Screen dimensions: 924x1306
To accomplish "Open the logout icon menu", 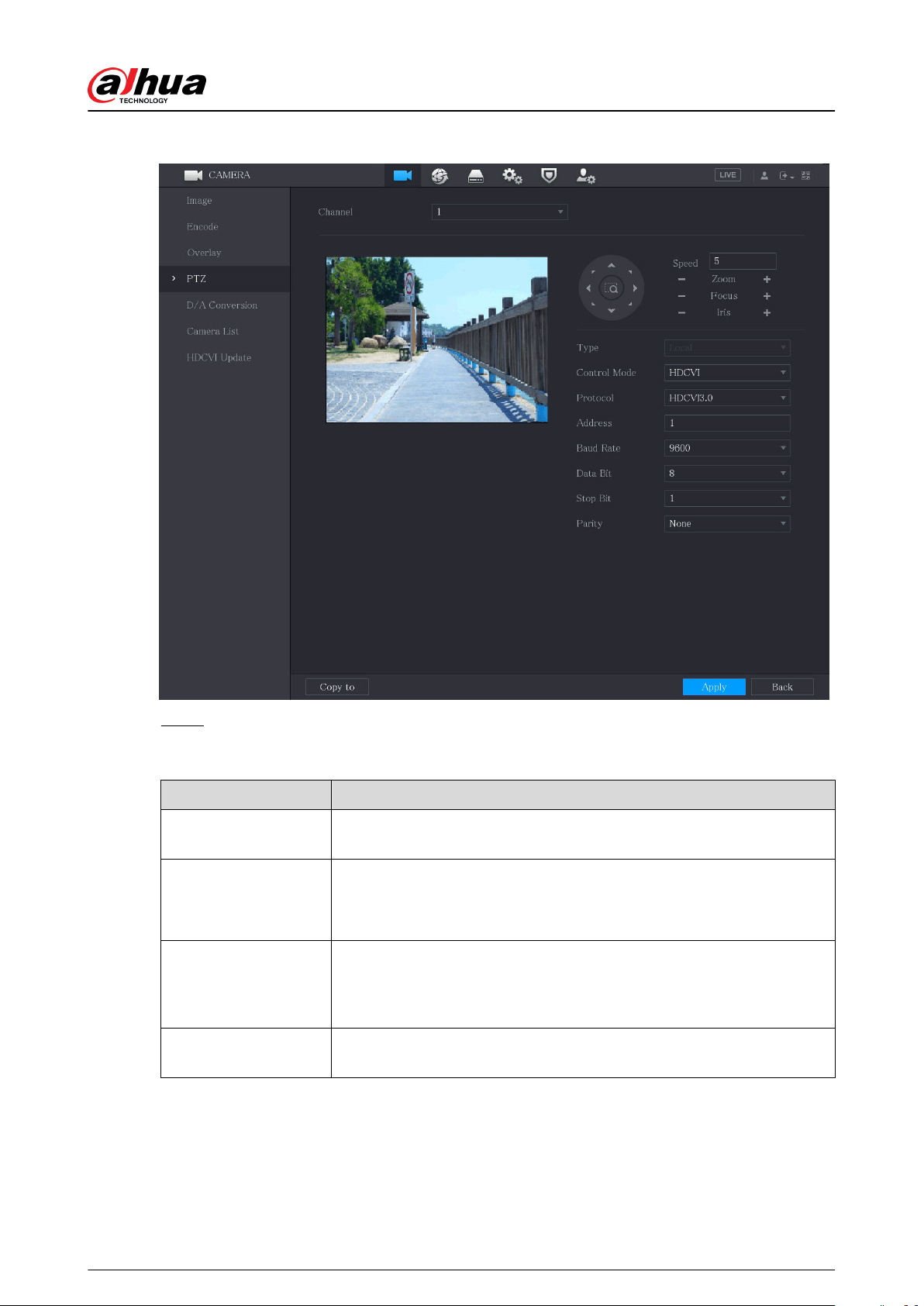I will [786, 176].
